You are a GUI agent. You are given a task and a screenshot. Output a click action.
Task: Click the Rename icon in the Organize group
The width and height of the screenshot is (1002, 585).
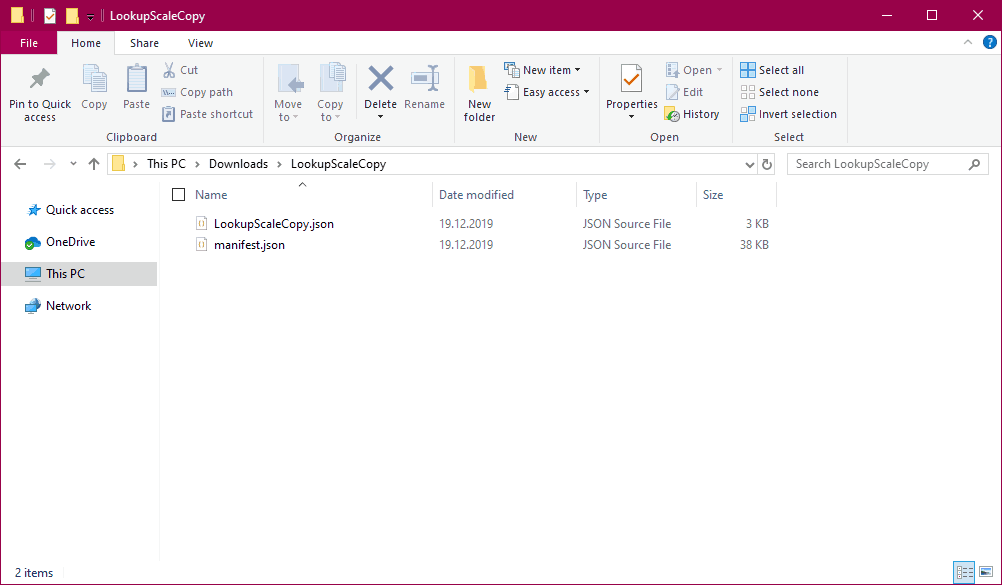tap(424, 79)
